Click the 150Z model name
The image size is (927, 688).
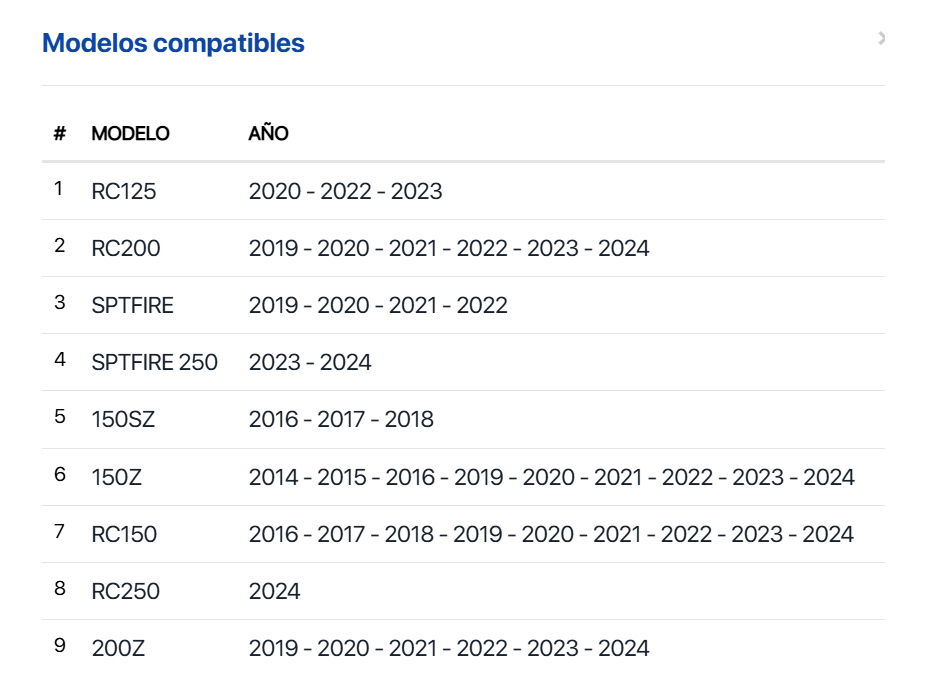(116, 477)
